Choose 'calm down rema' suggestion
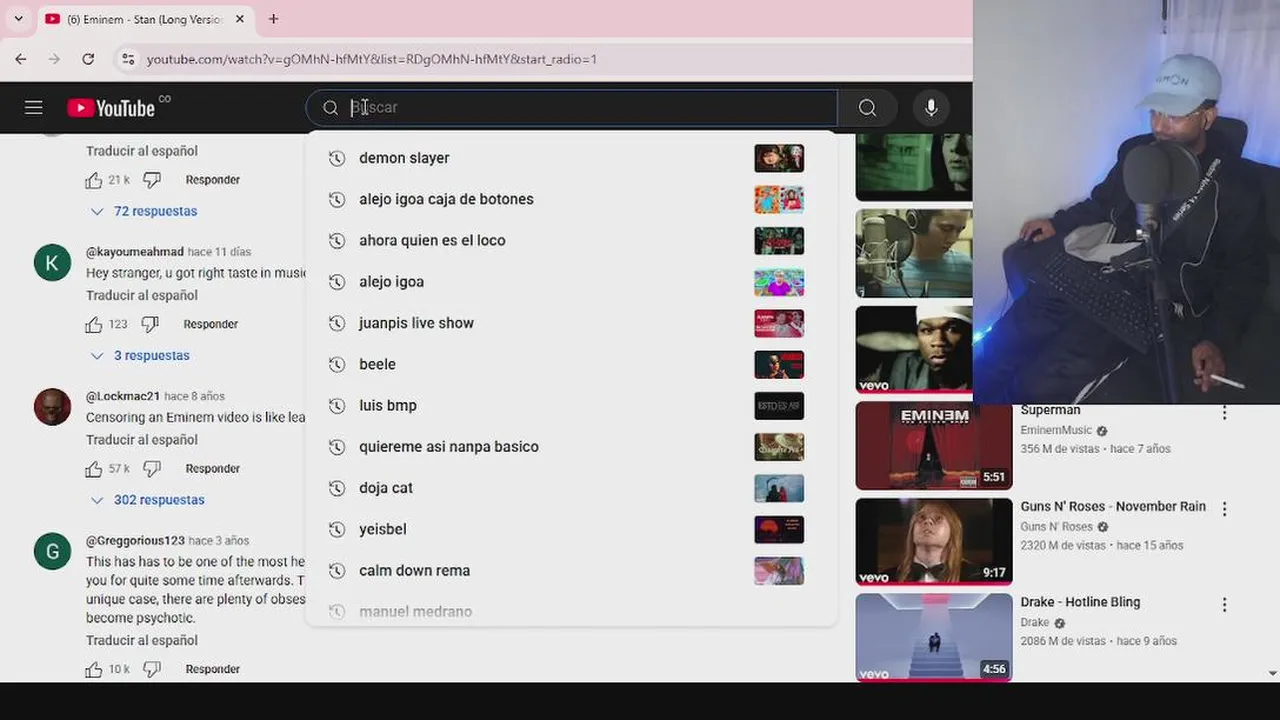1280x720 pixels. coord(571,570)
